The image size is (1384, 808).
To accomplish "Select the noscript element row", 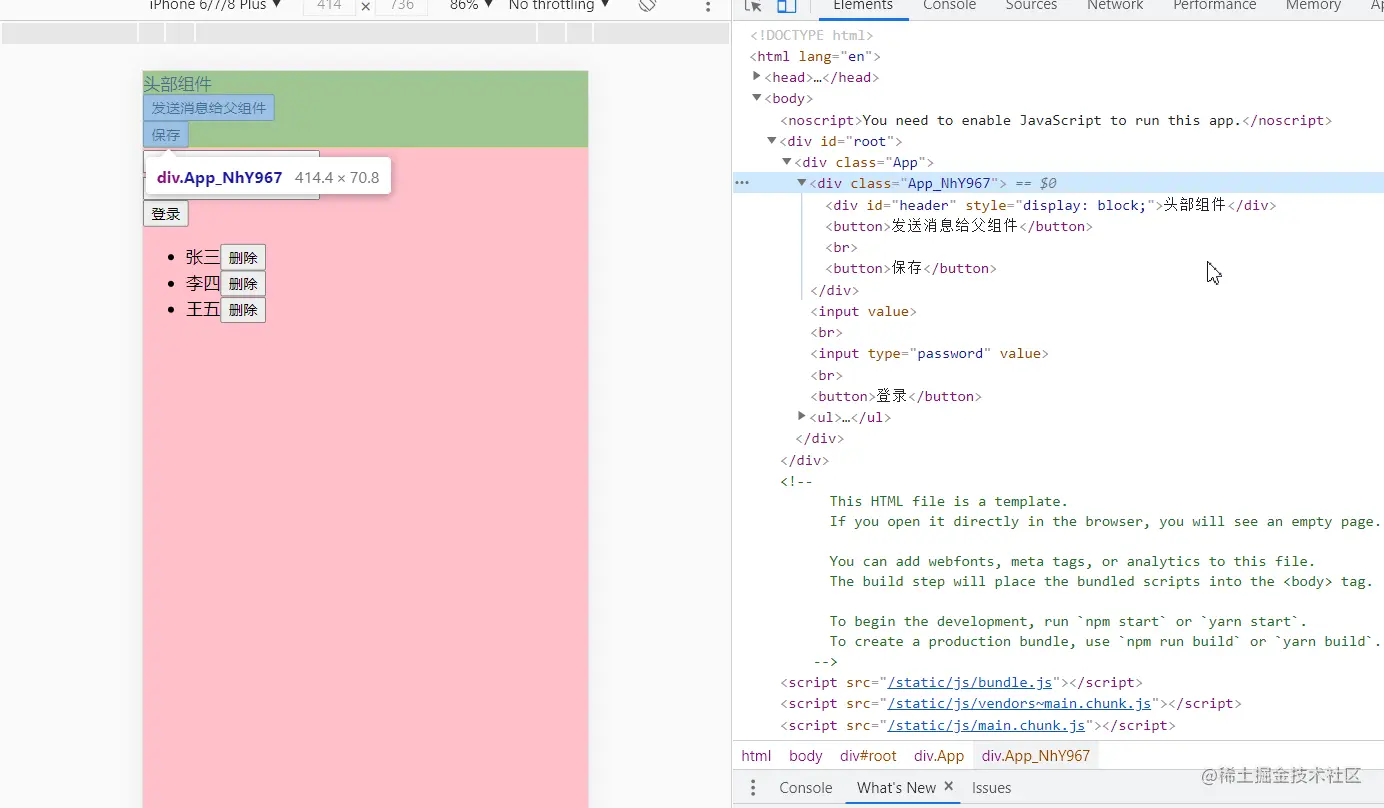I will (1058, 120).
